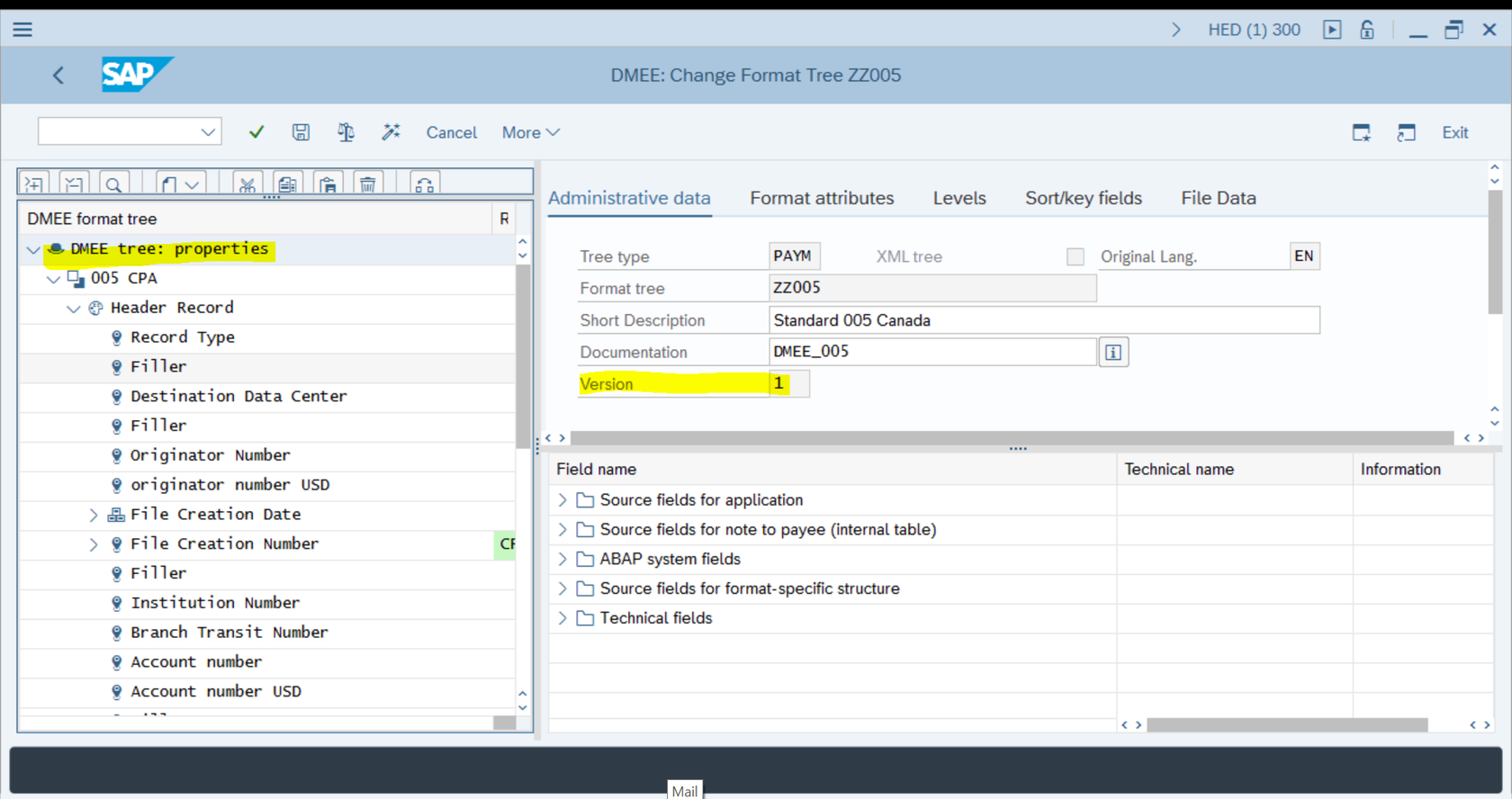Cut the selected node with scissors

247,184
